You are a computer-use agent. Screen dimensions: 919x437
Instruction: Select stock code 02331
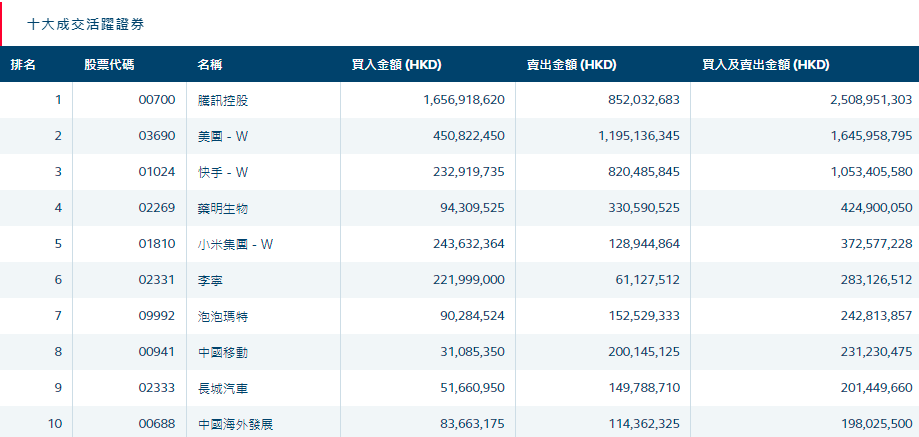(157, 280)
